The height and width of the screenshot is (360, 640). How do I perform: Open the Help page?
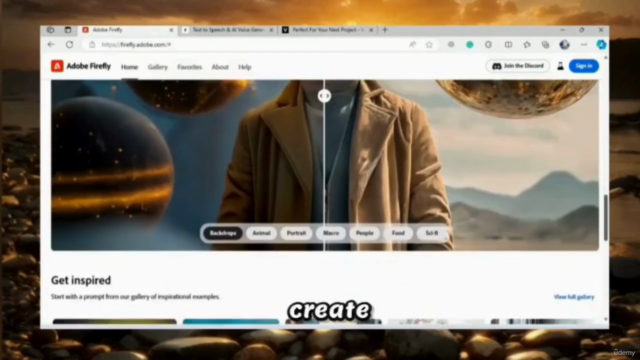[x=244, y=67]
